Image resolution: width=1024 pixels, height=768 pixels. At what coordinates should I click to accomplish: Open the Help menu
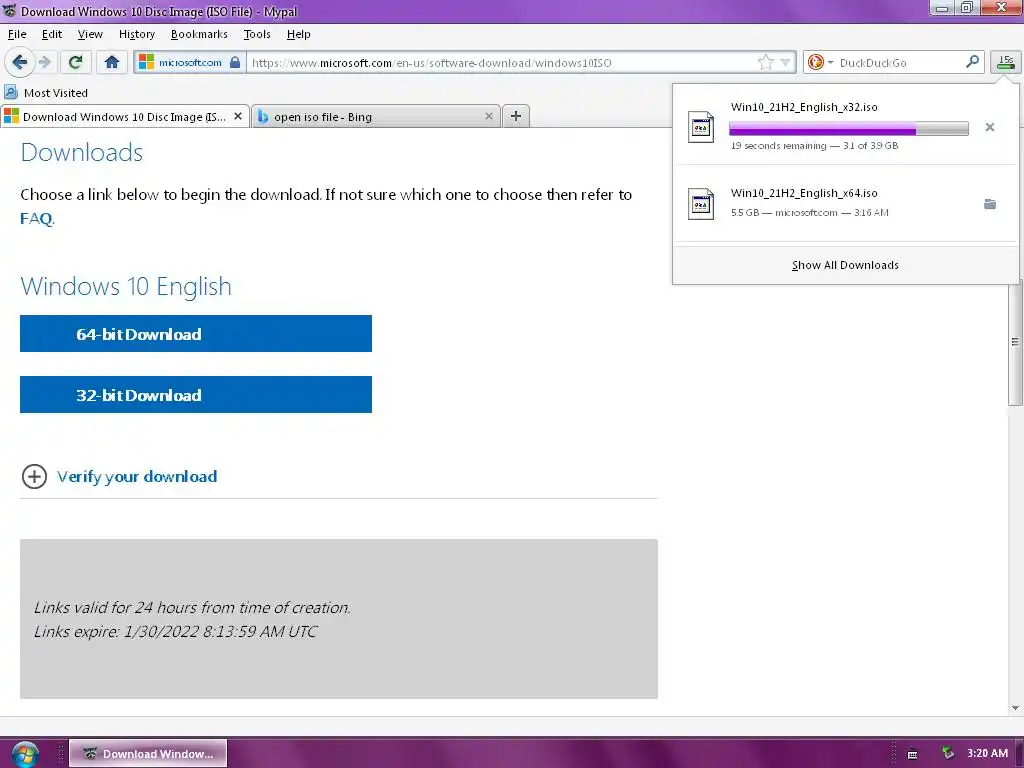point(298,34)
